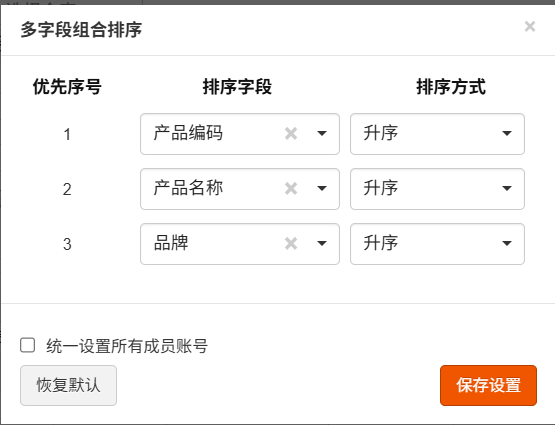Close the 多字段组合排序 dialog

(x=530, y=26)
